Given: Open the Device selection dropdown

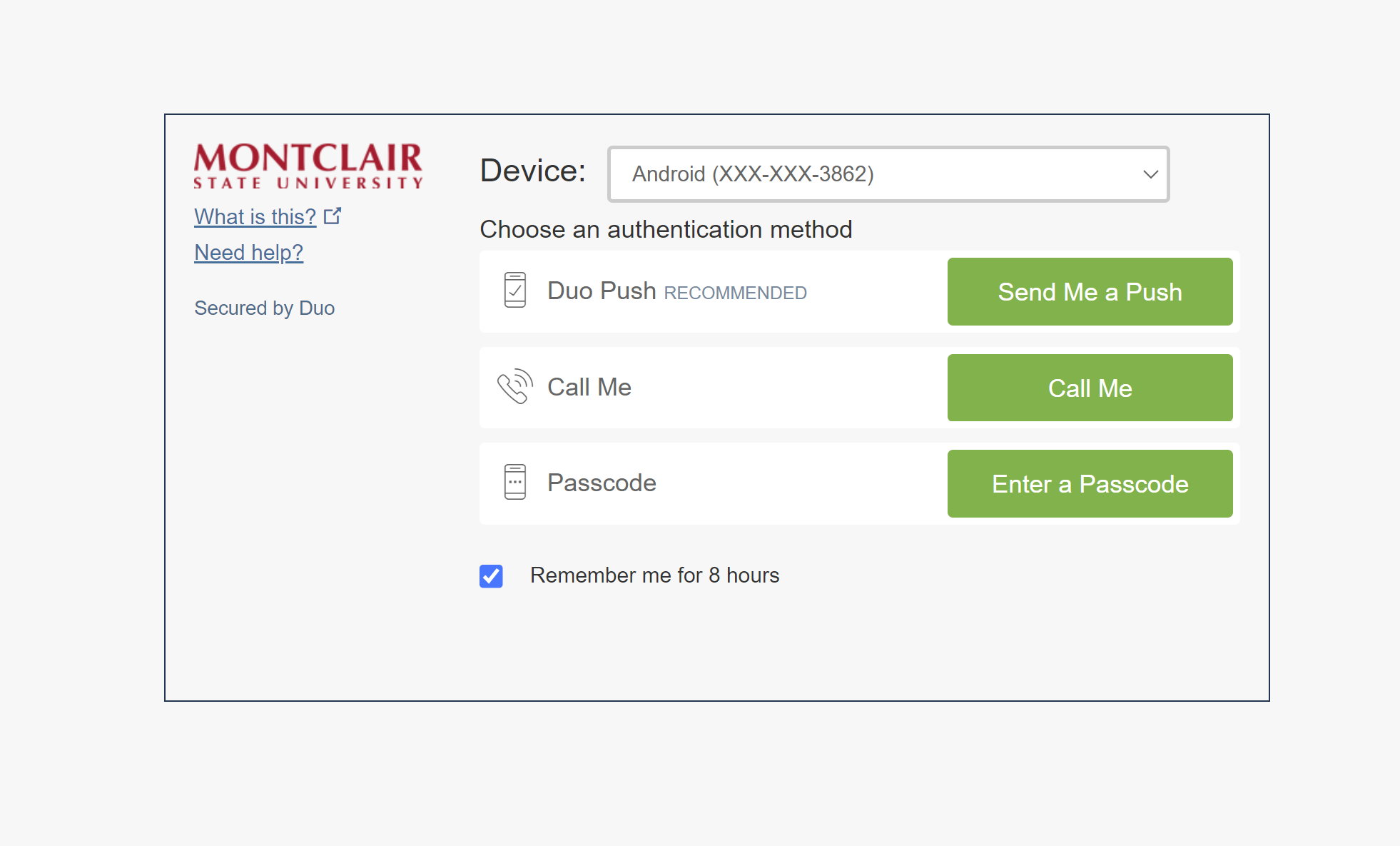Looking at the screenshot, I should [888, 174].
